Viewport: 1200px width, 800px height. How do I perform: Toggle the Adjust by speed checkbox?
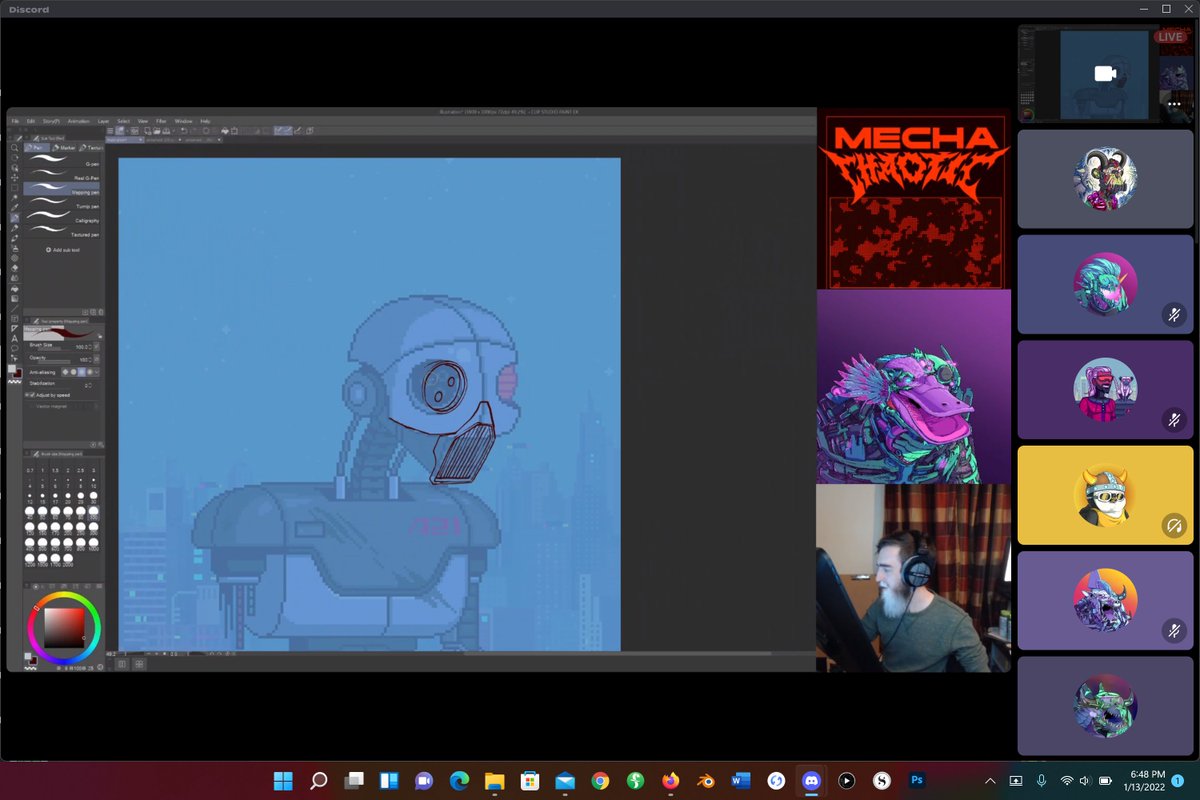[x=31, y=395]
